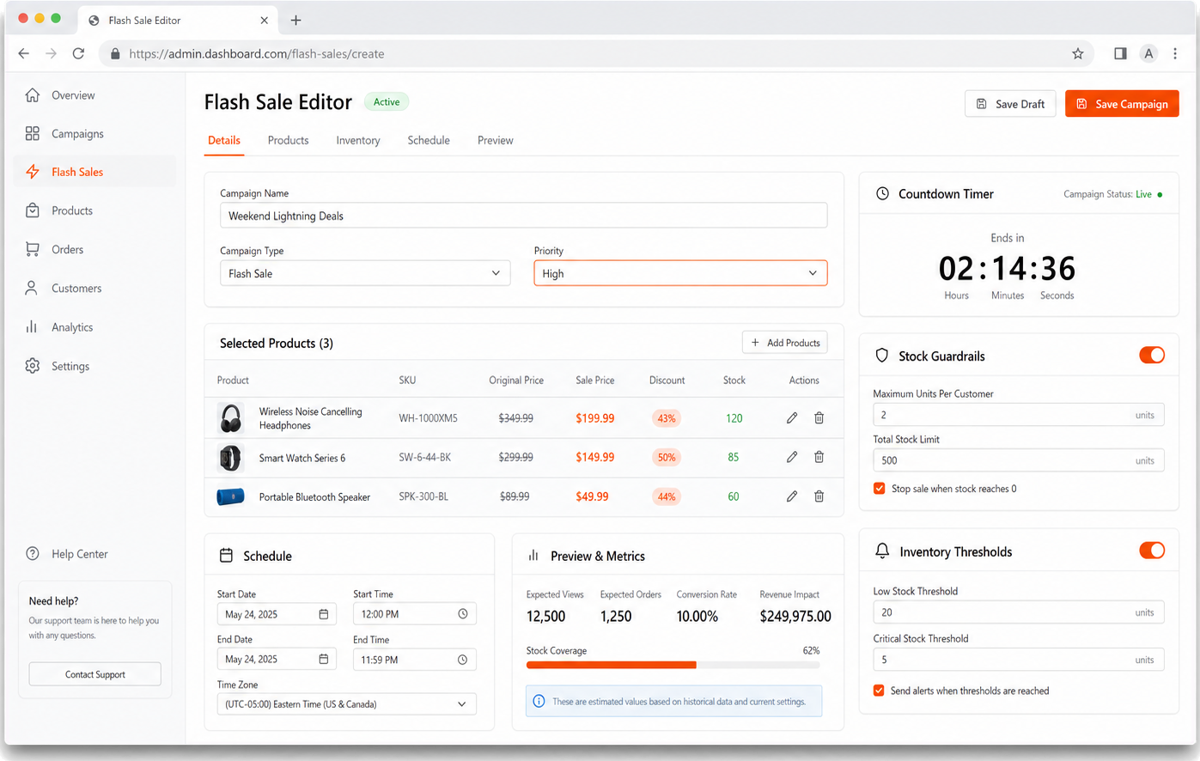The image size is (1200, 761).
Task: Click the Save Draft button
Action: tap(1010, 104)
